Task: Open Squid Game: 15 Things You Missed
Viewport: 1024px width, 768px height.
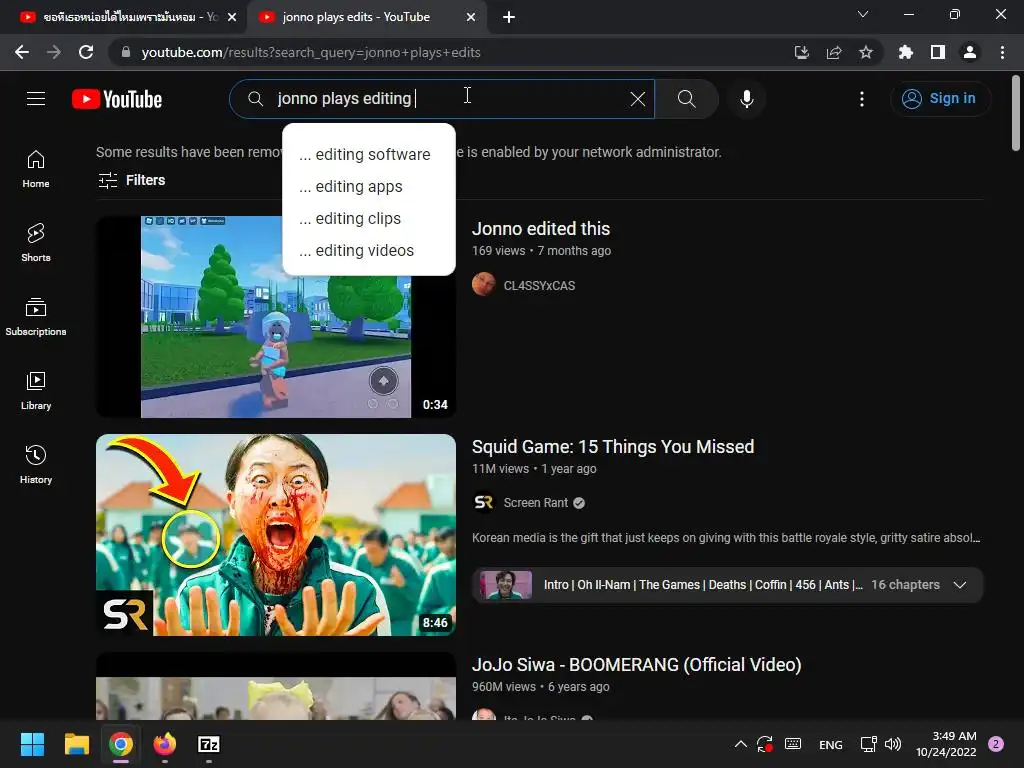Action: pyautogui.click(x=613, y=447)
